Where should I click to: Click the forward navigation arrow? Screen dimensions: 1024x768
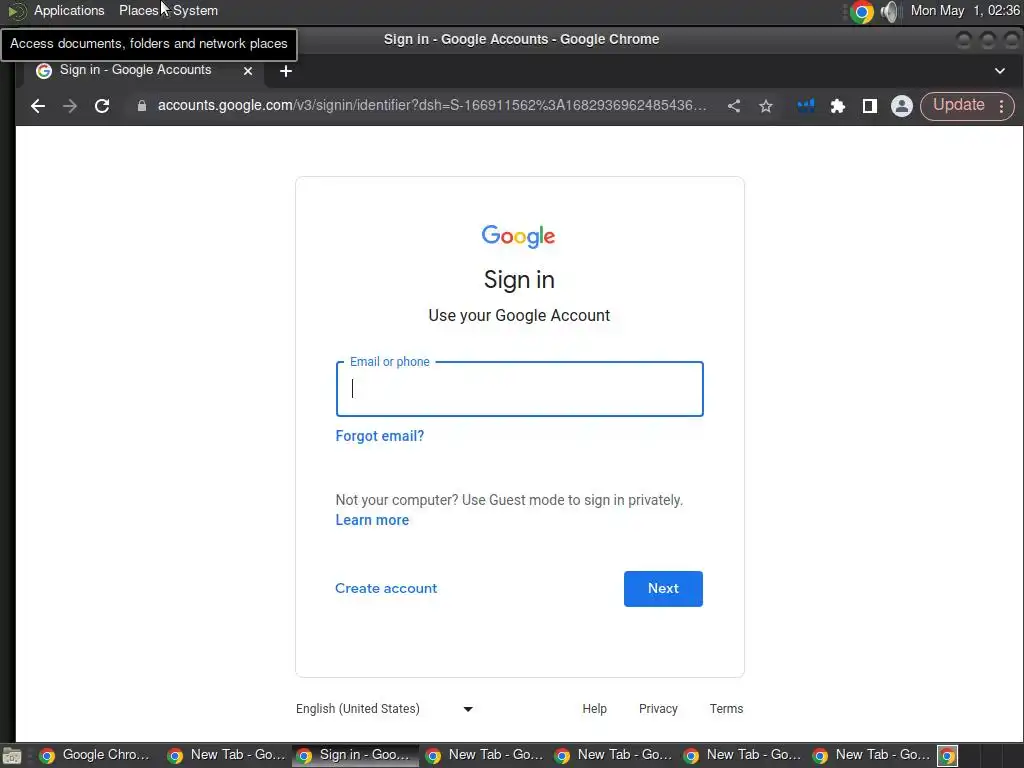70,106
